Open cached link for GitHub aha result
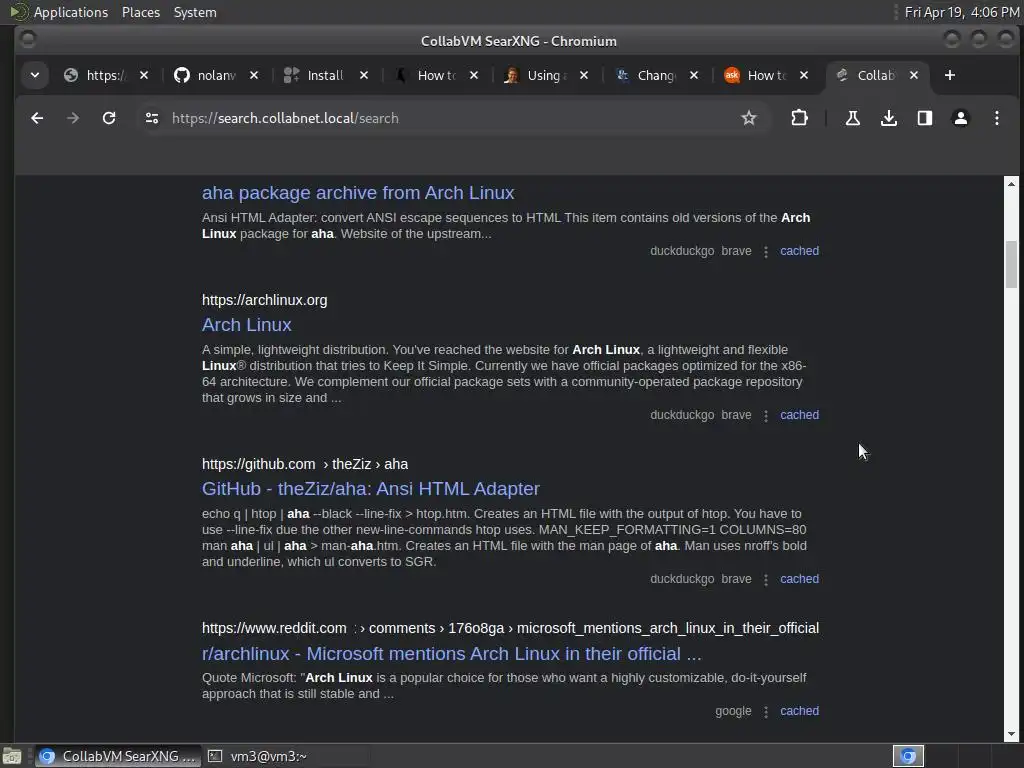The width and height of the screenshot is (1024, 768). click(x=799, y=579)
